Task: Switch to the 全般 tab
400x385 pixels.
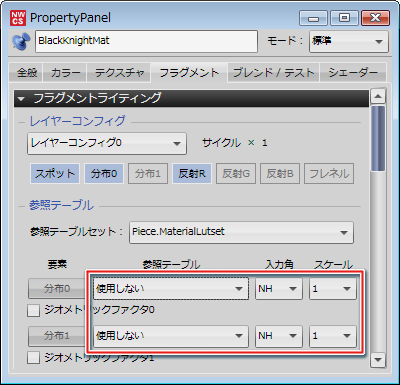Action: [x=27, y=72]
